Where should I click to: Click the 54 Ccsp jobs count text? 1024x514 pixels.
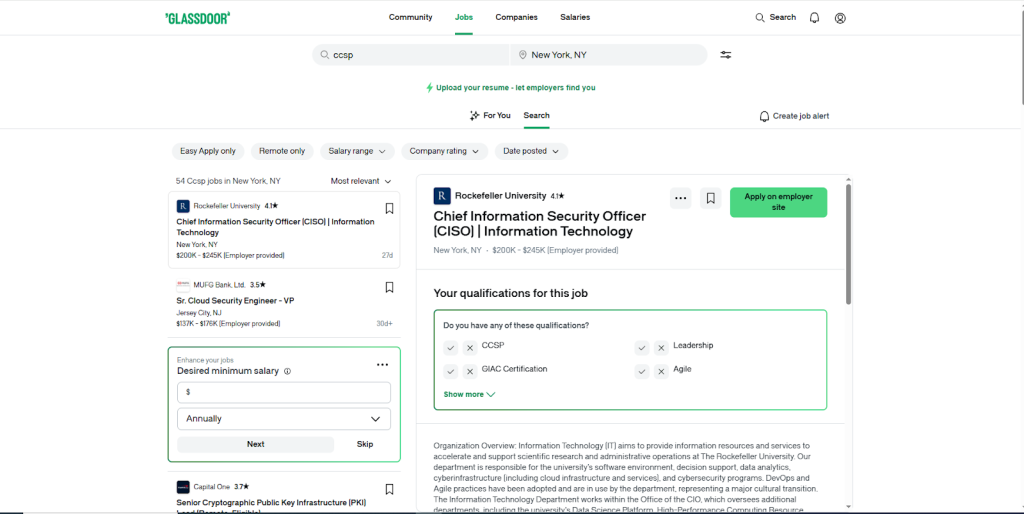tap(228, 181)
